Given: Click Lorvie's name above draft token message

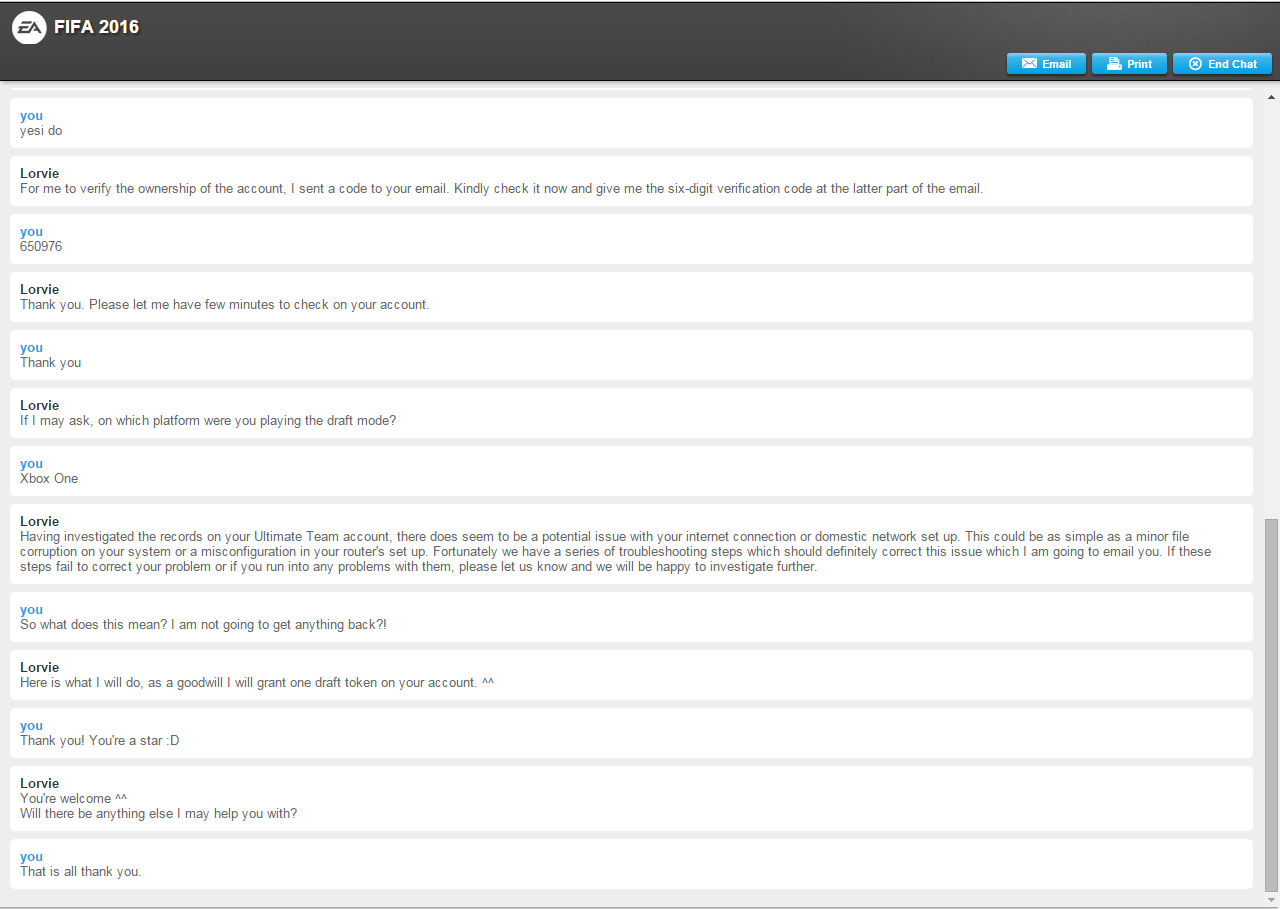Looking at the screenshot, I should (40, 667).
